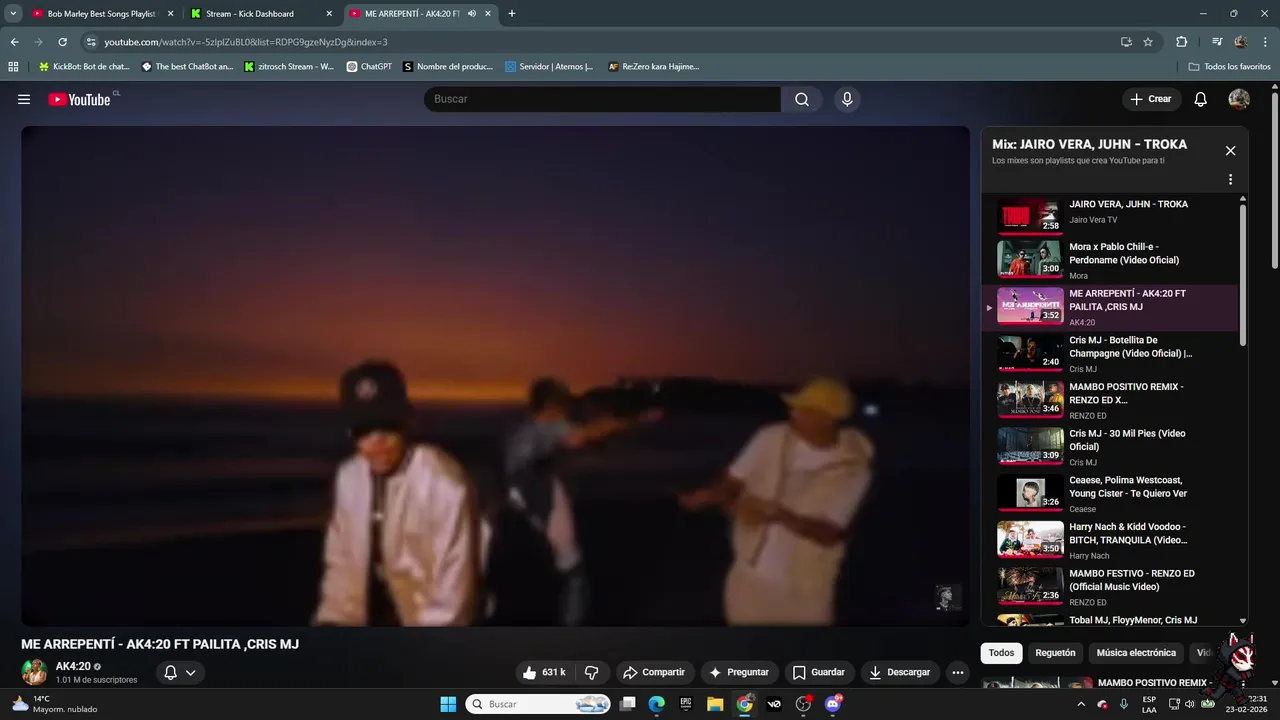Viewport: 1280px width, 720px height.
Task: Open Chrome extensions puzzle icon
Action: click(1181, 42)
